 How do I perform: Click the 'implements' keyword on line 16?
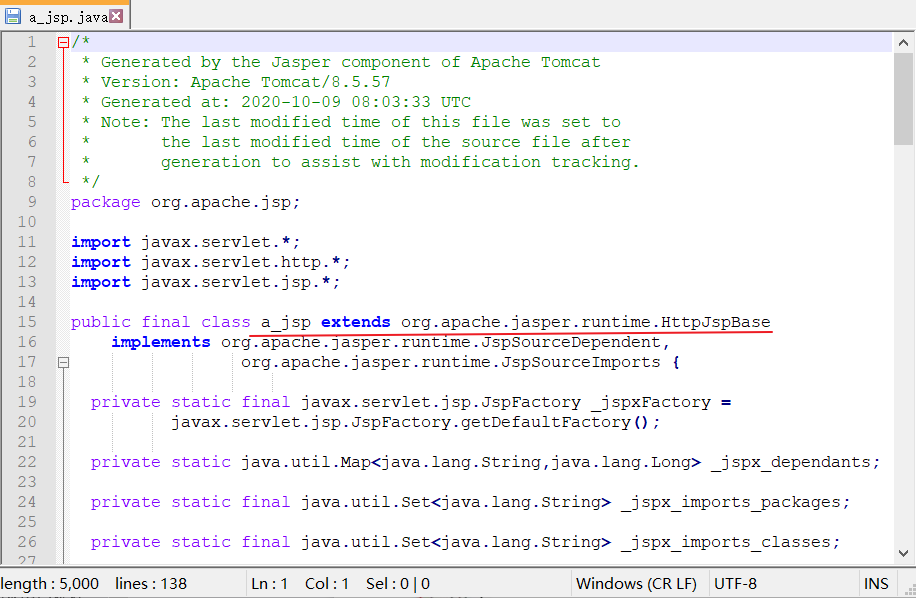[x=161, y=342]
